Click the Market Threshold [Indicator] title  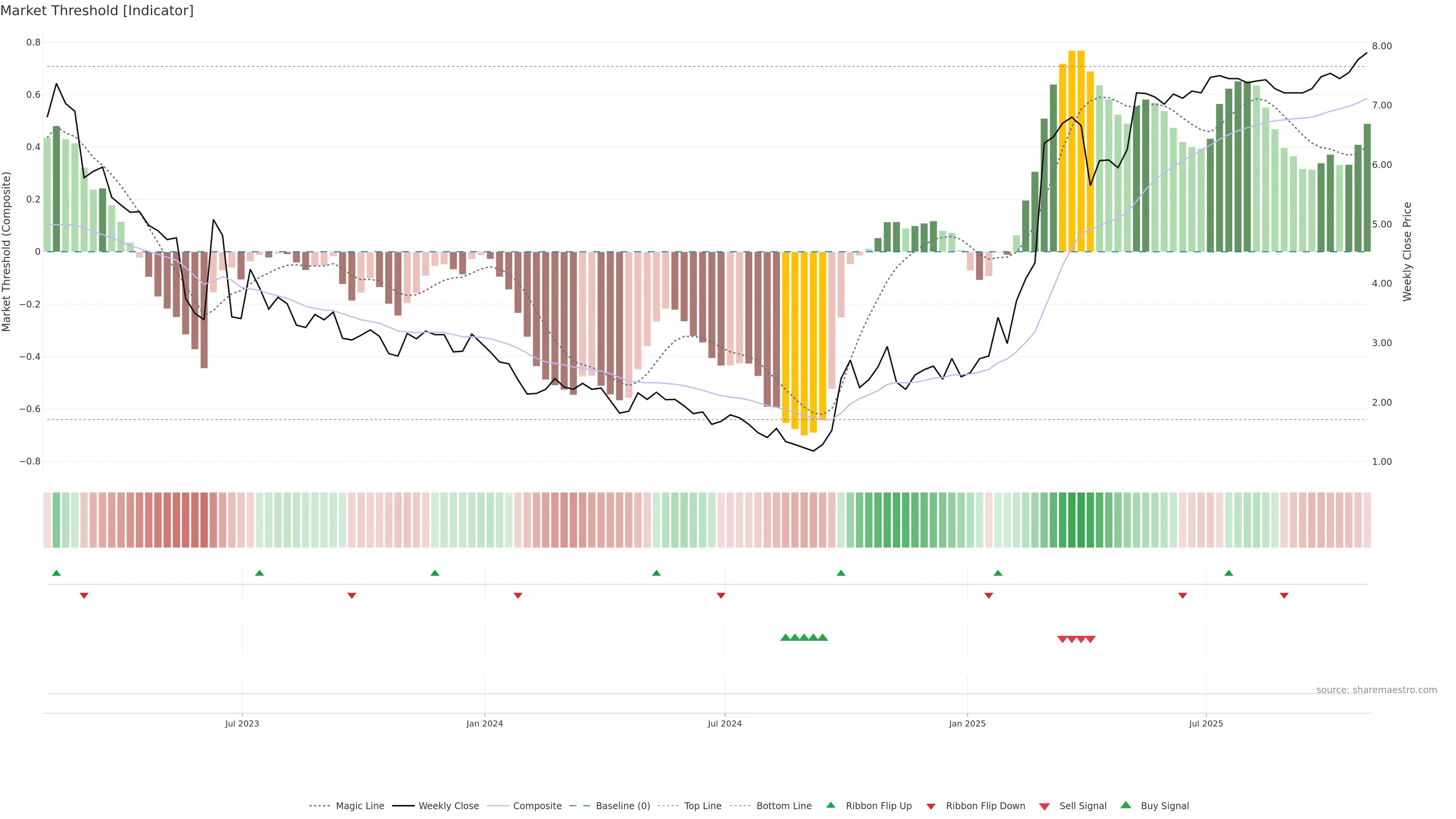[97, 11]
